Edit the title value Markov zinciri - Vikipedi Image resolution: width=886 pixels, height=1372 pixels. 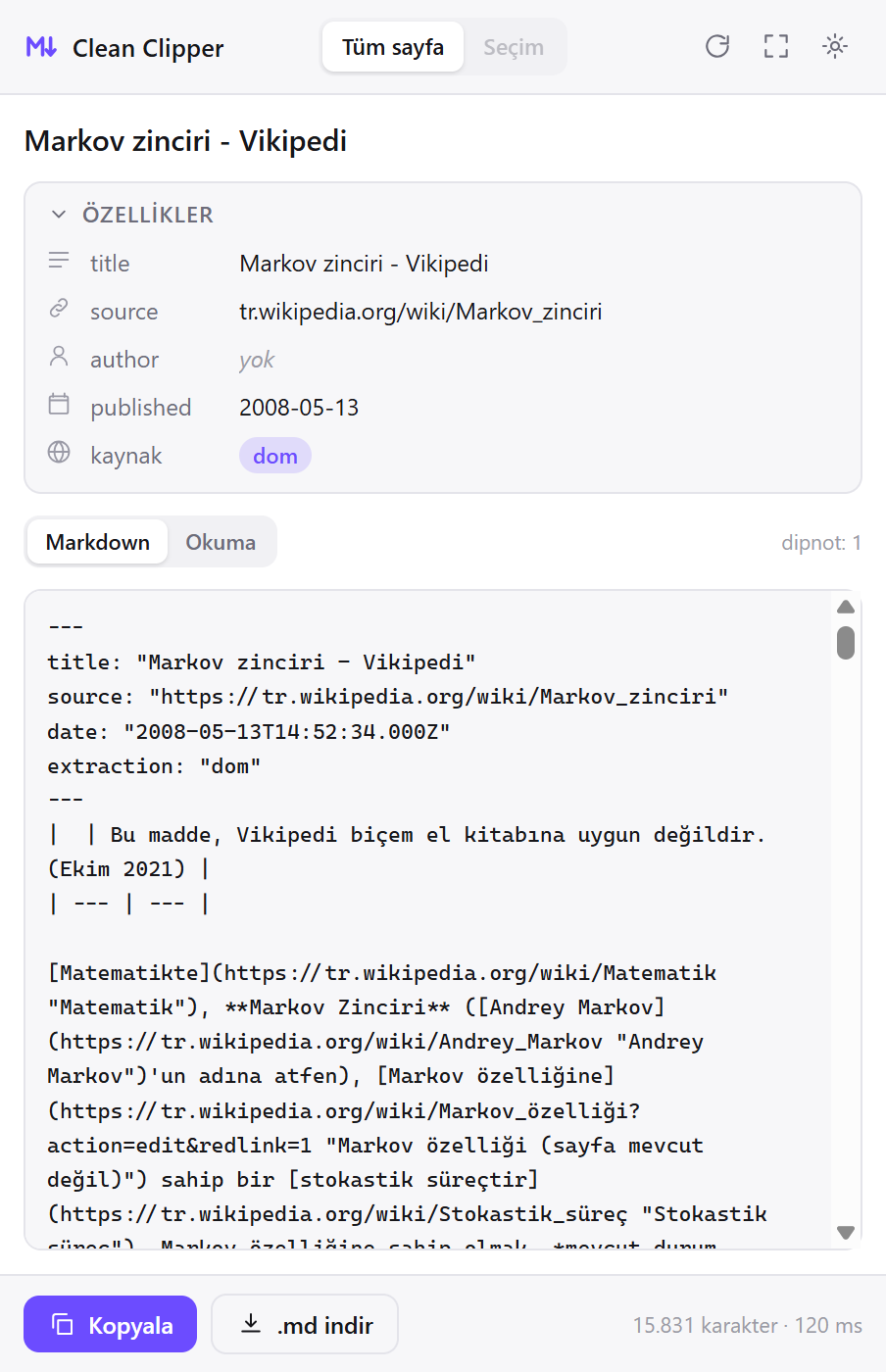[364, 264]
